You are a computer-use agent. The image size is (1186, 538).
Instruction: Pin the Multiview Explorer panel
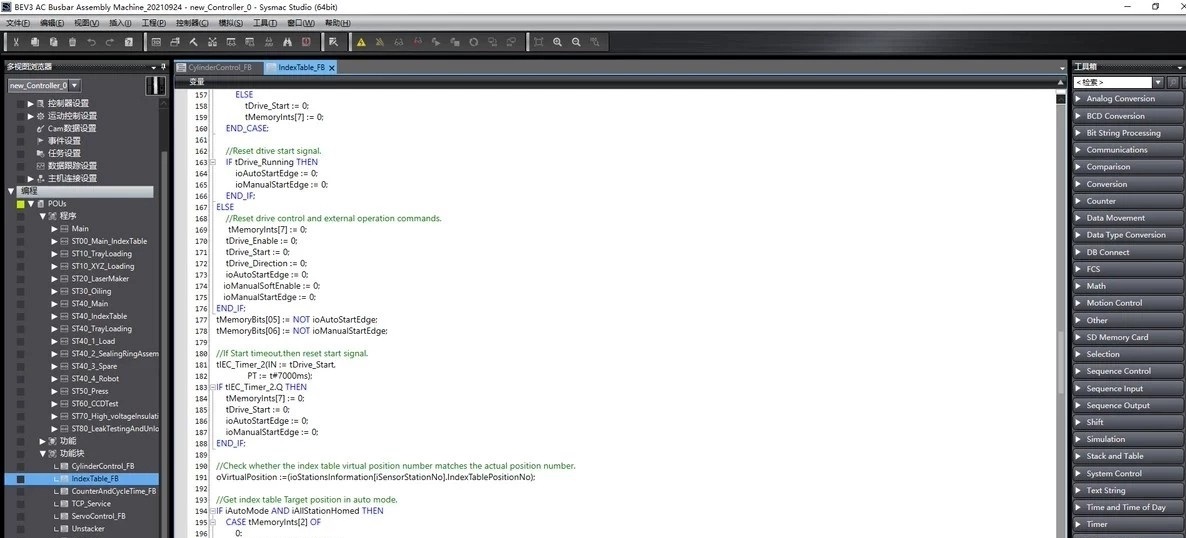click(x=163, y=67)
